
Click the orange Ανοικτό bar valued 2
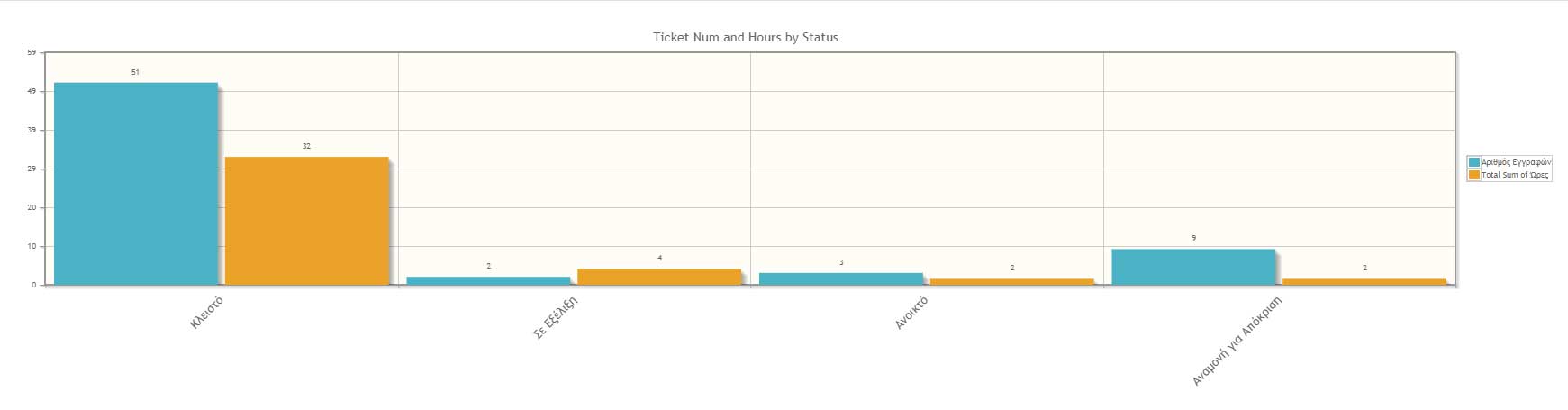click(x=1012, y=281)
